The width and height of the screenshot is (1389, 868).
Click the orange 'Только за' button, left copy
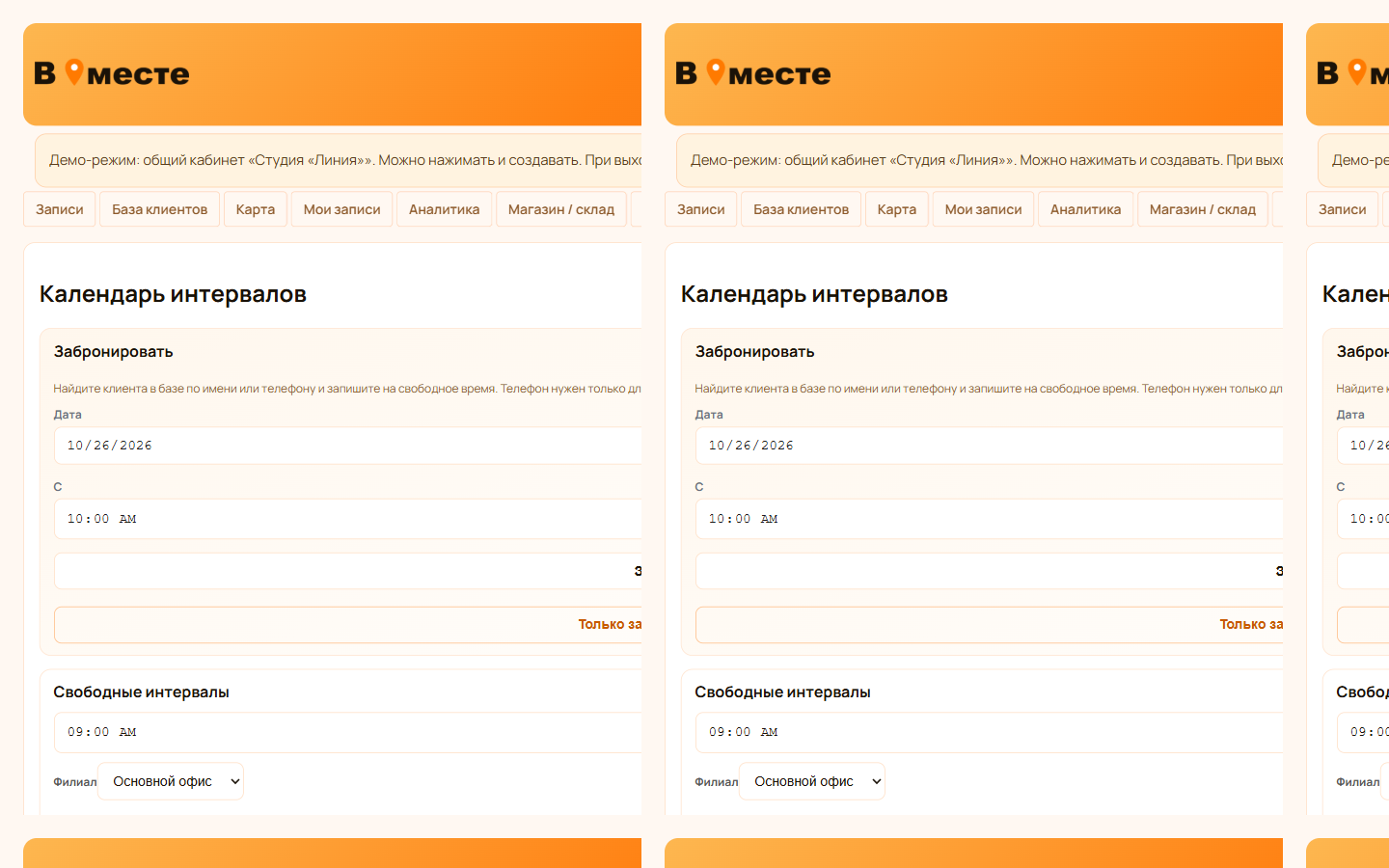click(347, 625)
